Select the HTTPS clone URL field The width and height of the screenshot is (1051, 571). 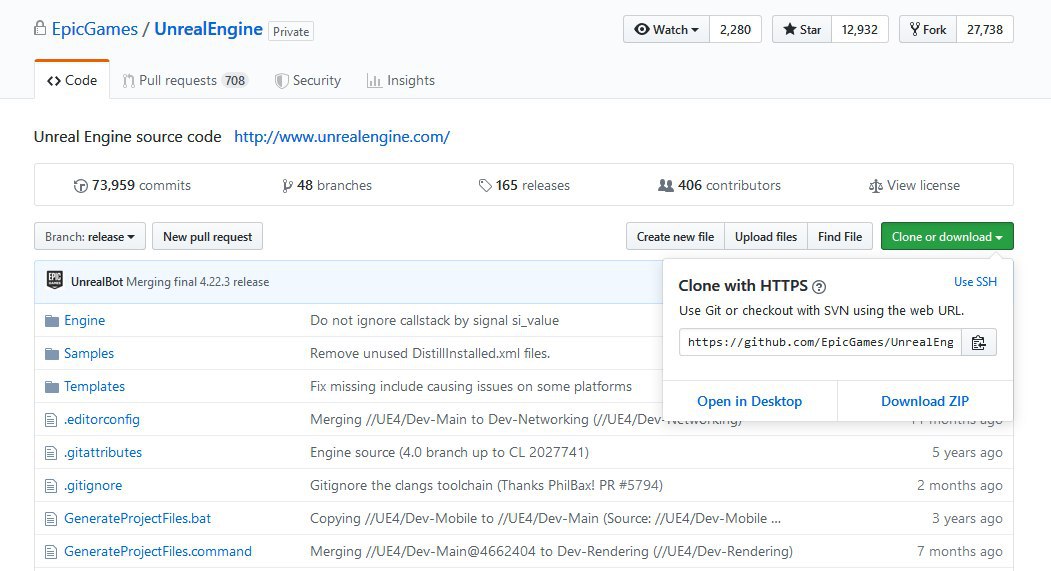(x=820, y=342)
